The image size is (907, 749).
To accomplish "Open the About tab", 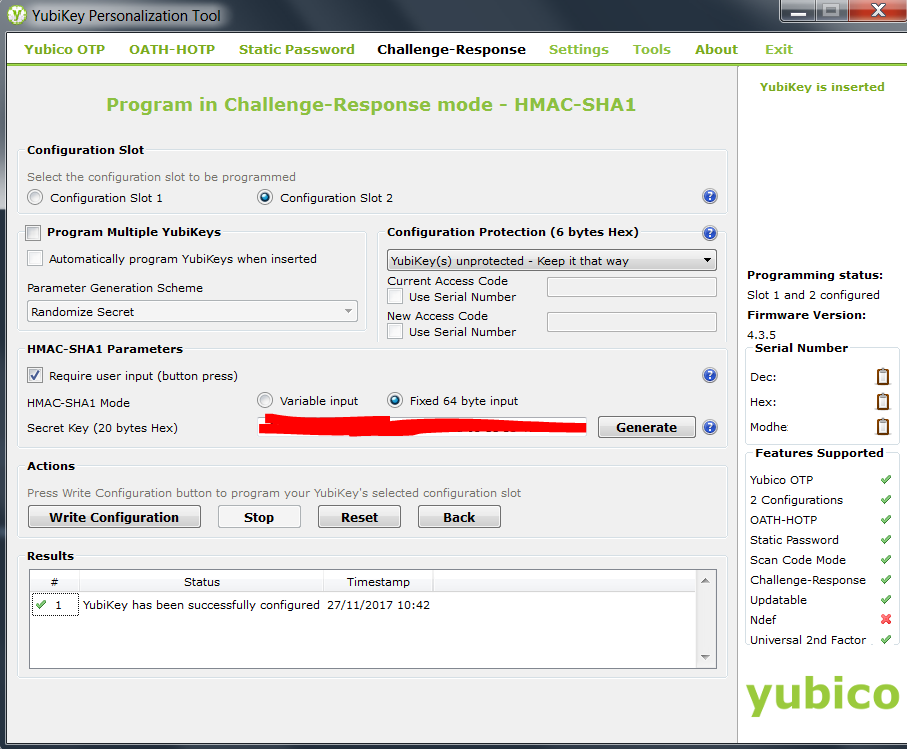I will coord(716,49).
